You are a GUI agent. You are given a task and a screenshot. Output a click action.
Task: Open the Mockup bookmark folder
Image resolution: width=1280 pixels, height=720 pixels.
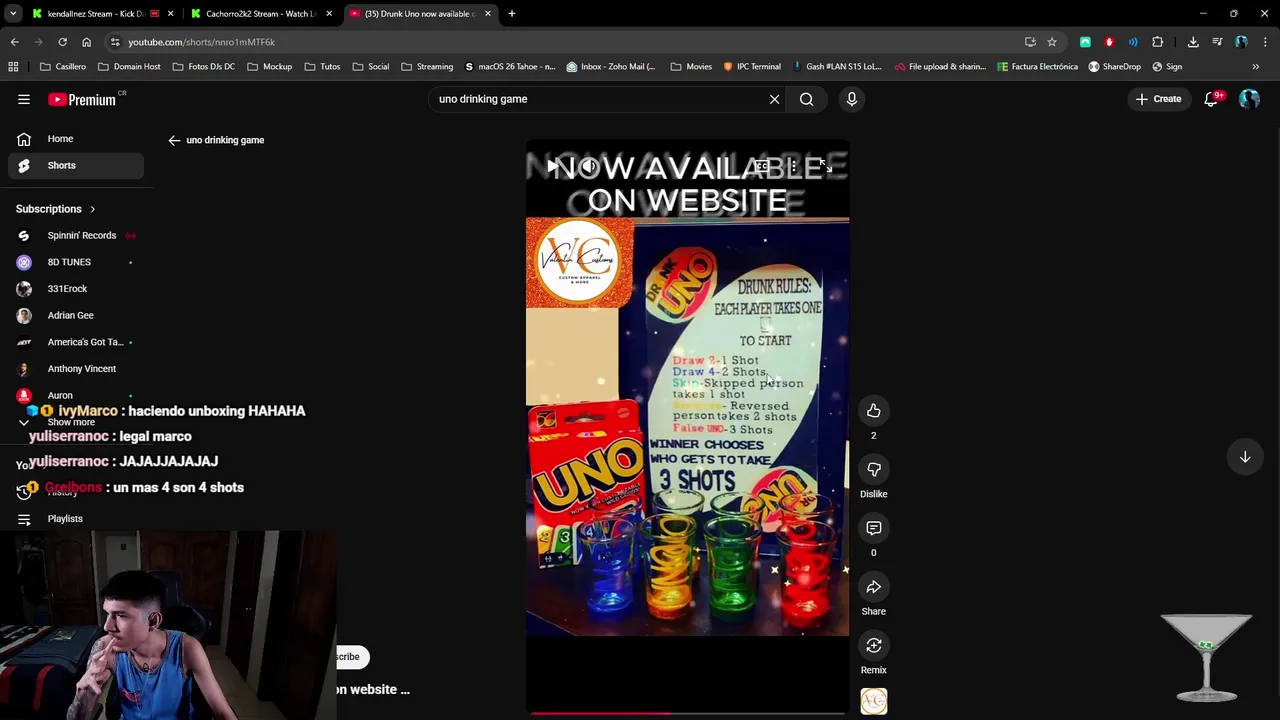pyautogui.click(x=270, y=67)
